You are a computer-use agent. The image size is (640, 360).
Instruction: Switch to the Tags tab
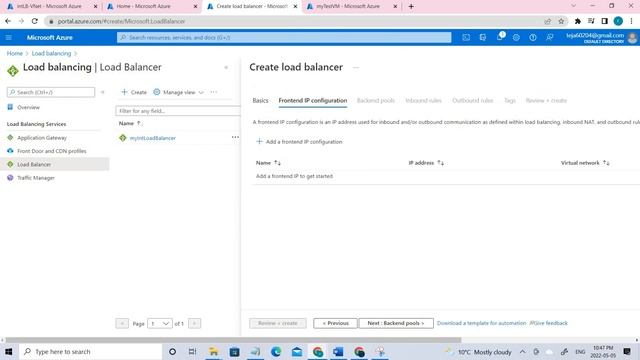(509, 100)
